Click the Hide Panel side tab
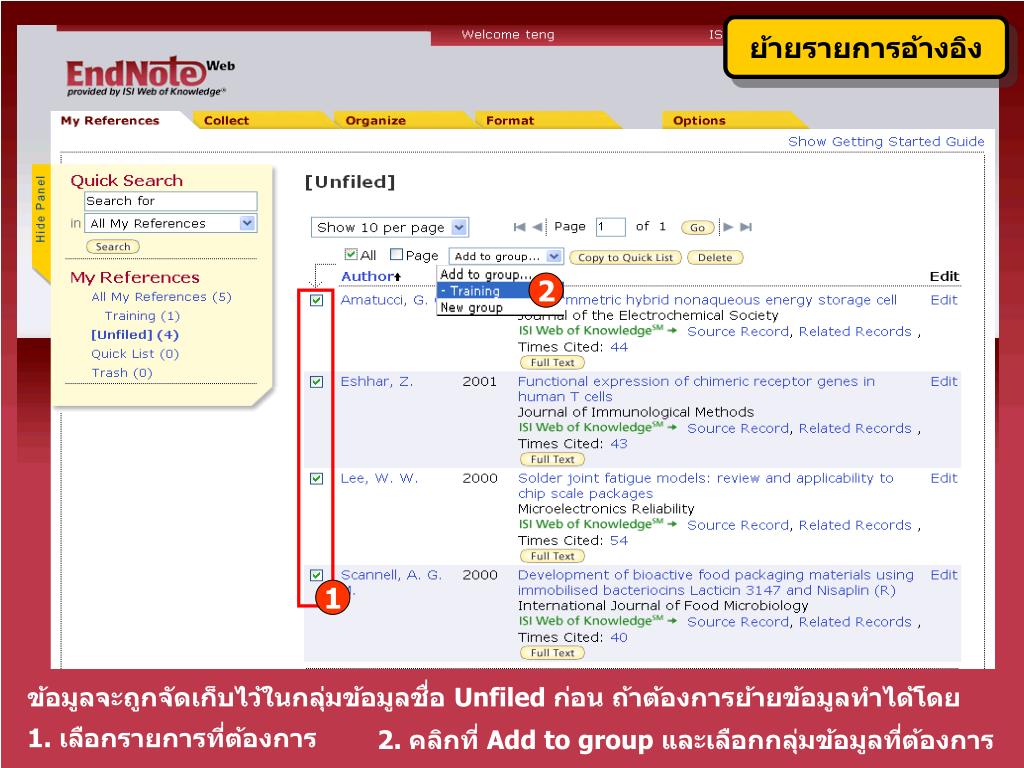1024x768 pixels. click(x=41, y=210)
